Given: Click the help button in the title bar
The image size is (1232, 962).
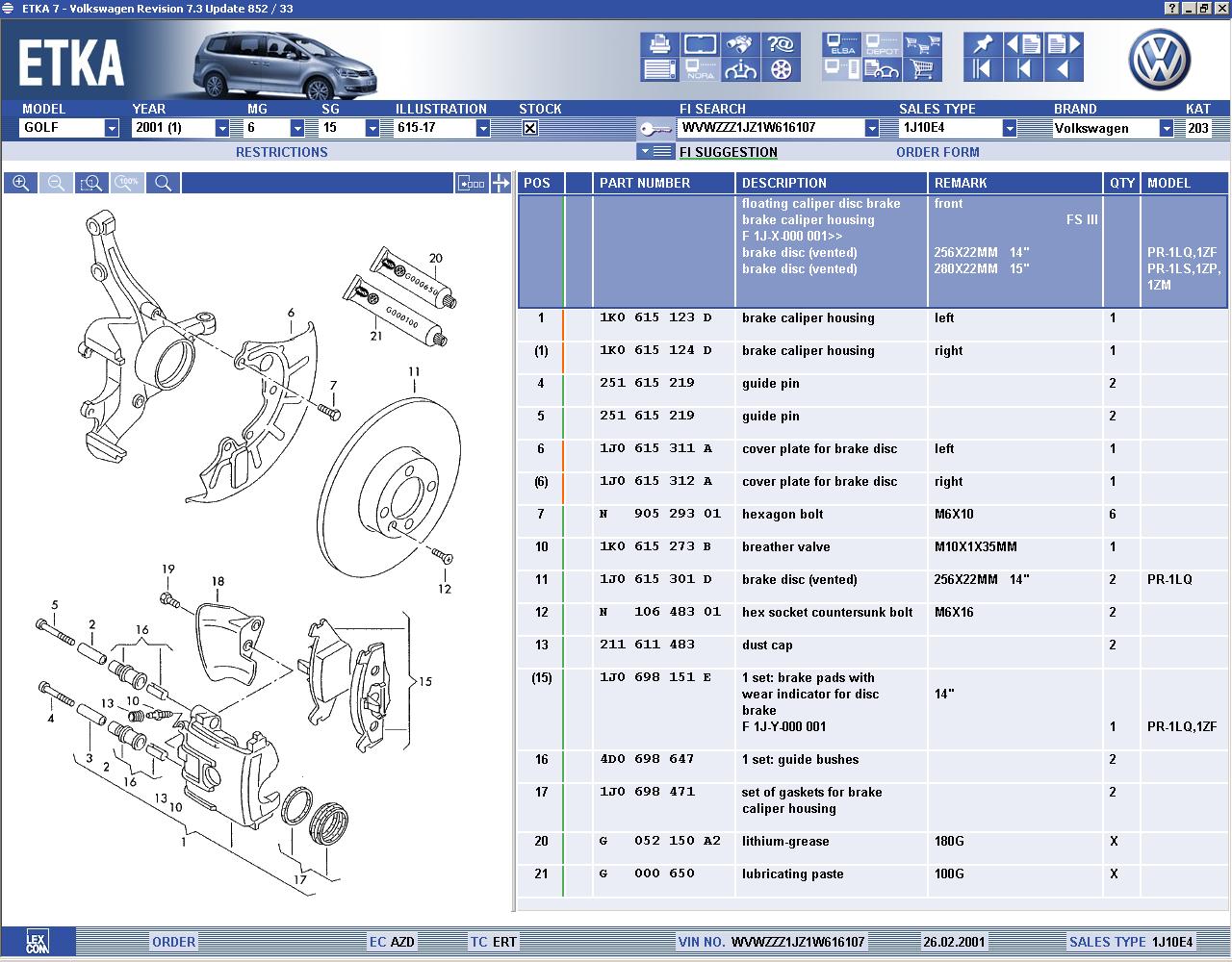Looking at the screenshot, I should (x=1171, y=9).
